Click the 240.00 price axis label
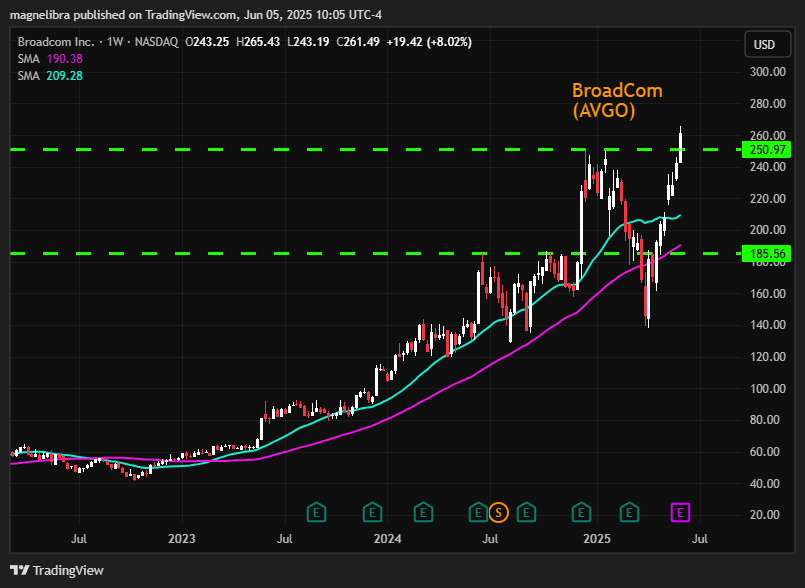This screenshot has height=588, width=805. (x=768, y=167)
